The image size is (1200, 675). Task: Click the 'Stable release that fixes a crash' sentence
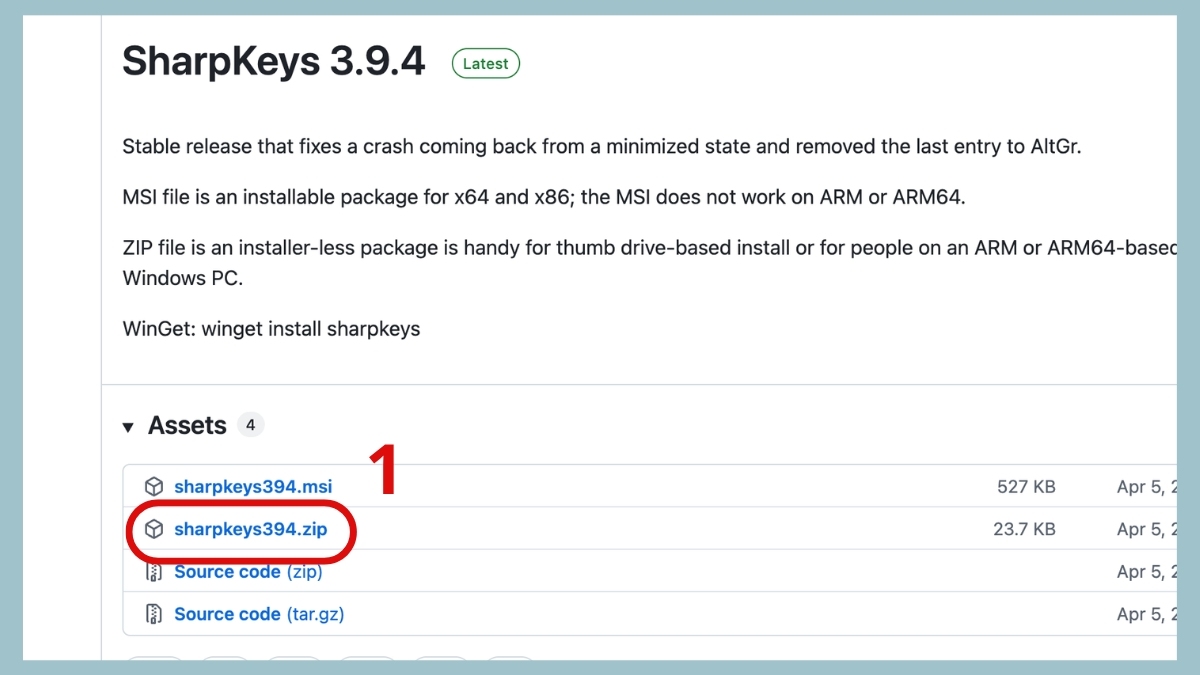coord(602,147)
